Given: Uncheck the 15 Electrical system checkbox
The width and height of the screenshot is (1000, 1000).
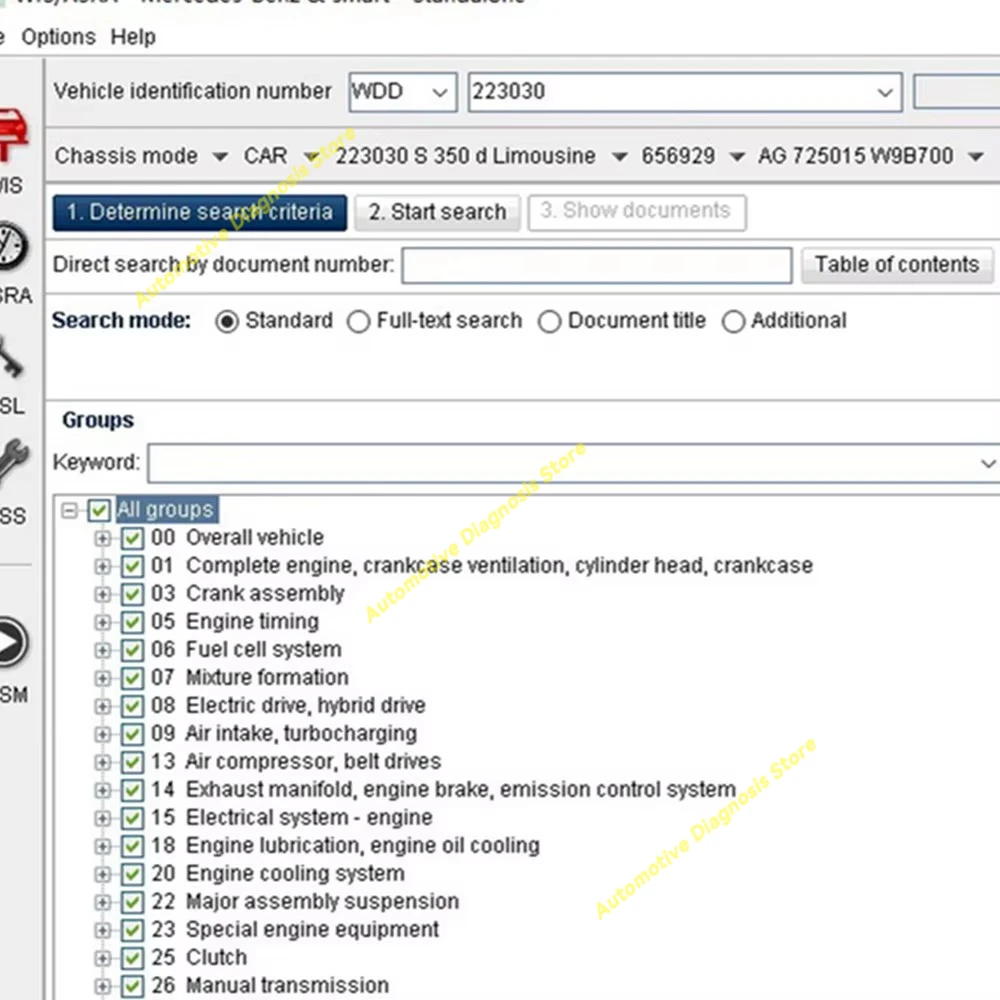Looking at the screenshot, I should 132,818.
